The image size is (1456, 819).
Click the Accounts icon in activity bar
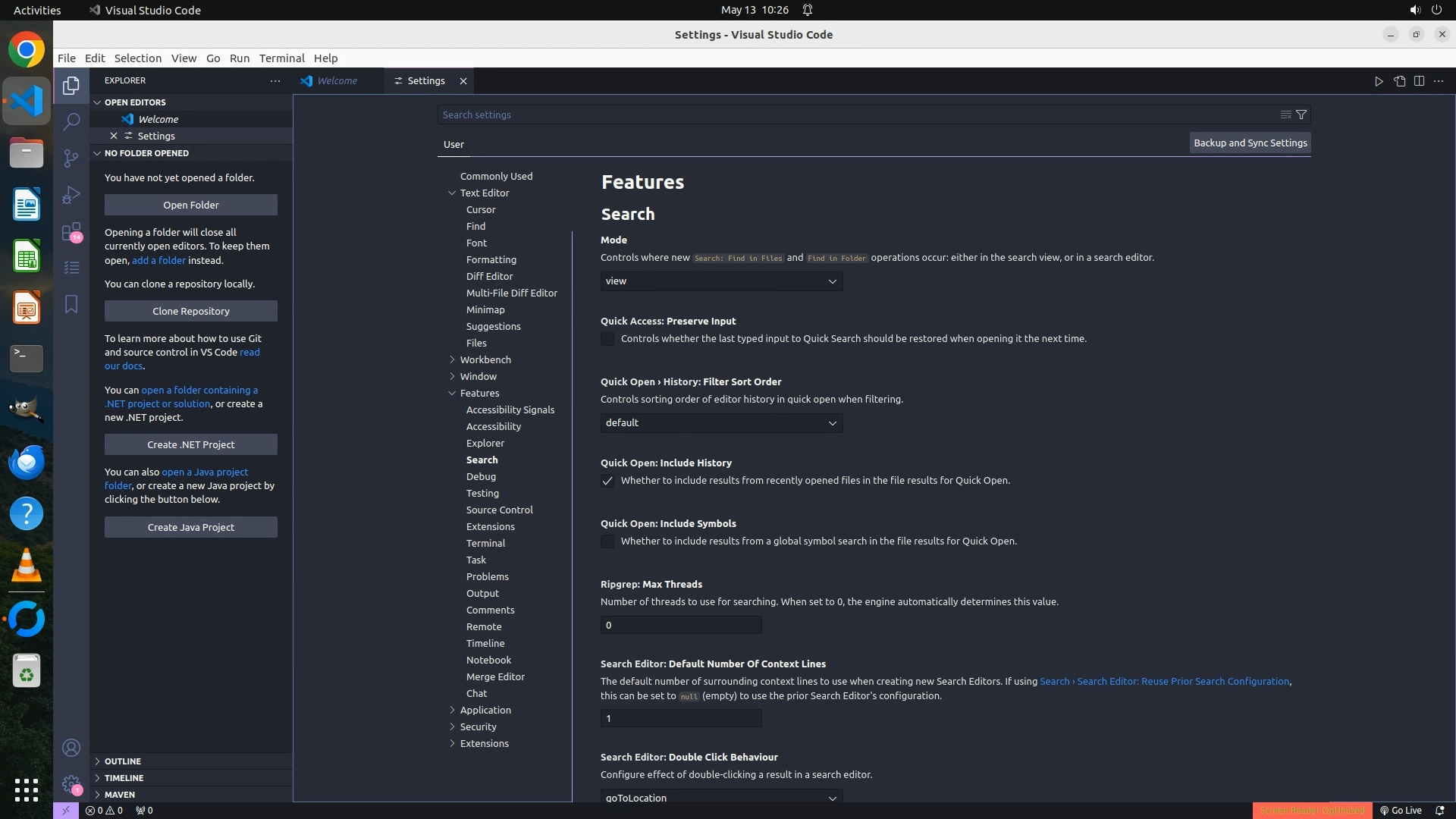[71, 748]
